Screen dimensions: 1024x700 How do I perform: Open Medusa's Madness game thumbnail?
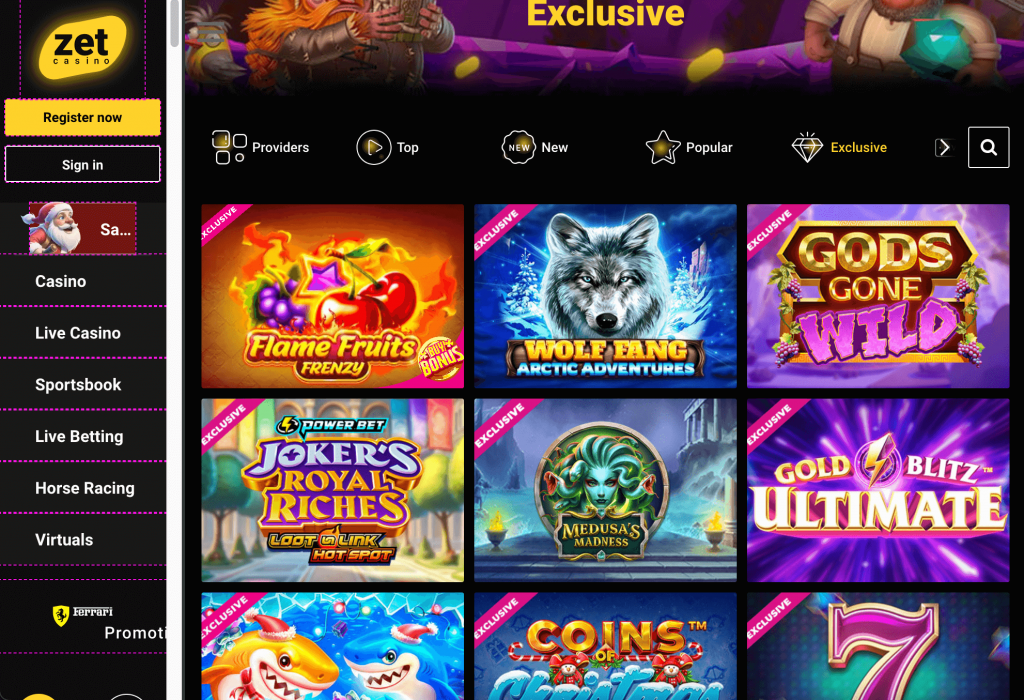[x=605, y=490]
